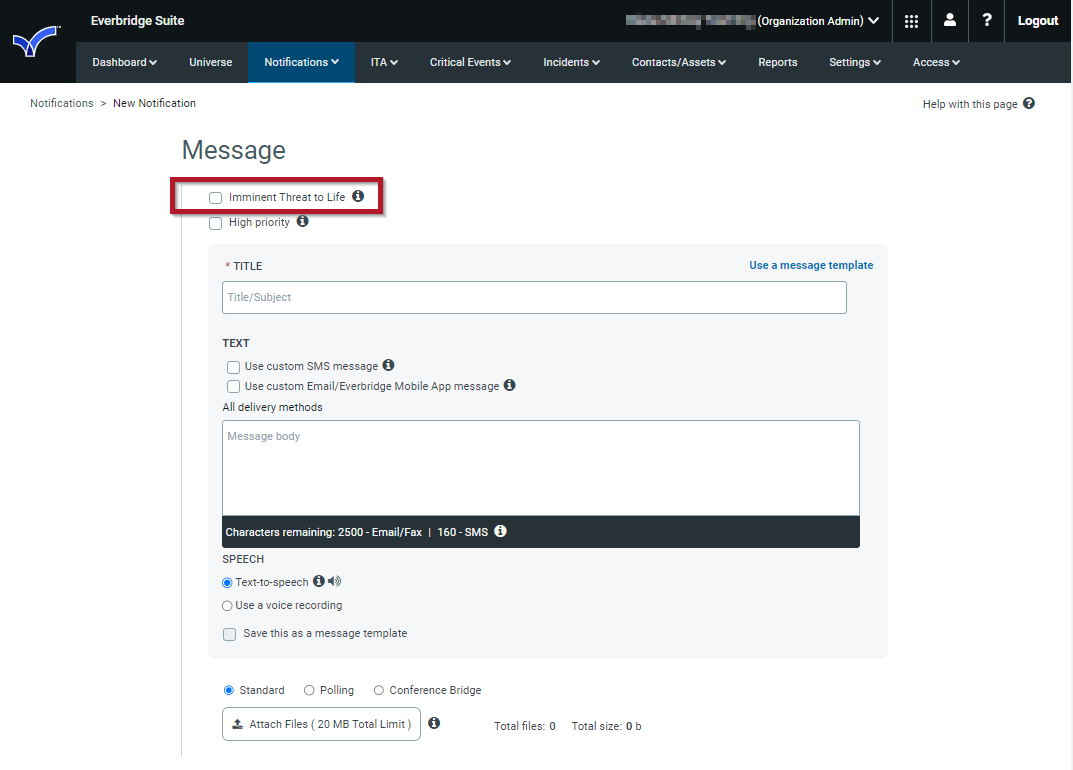Open the user profile icon
Image resolution: width=1073 pixels, height=770 pixels.
[949, 21]
